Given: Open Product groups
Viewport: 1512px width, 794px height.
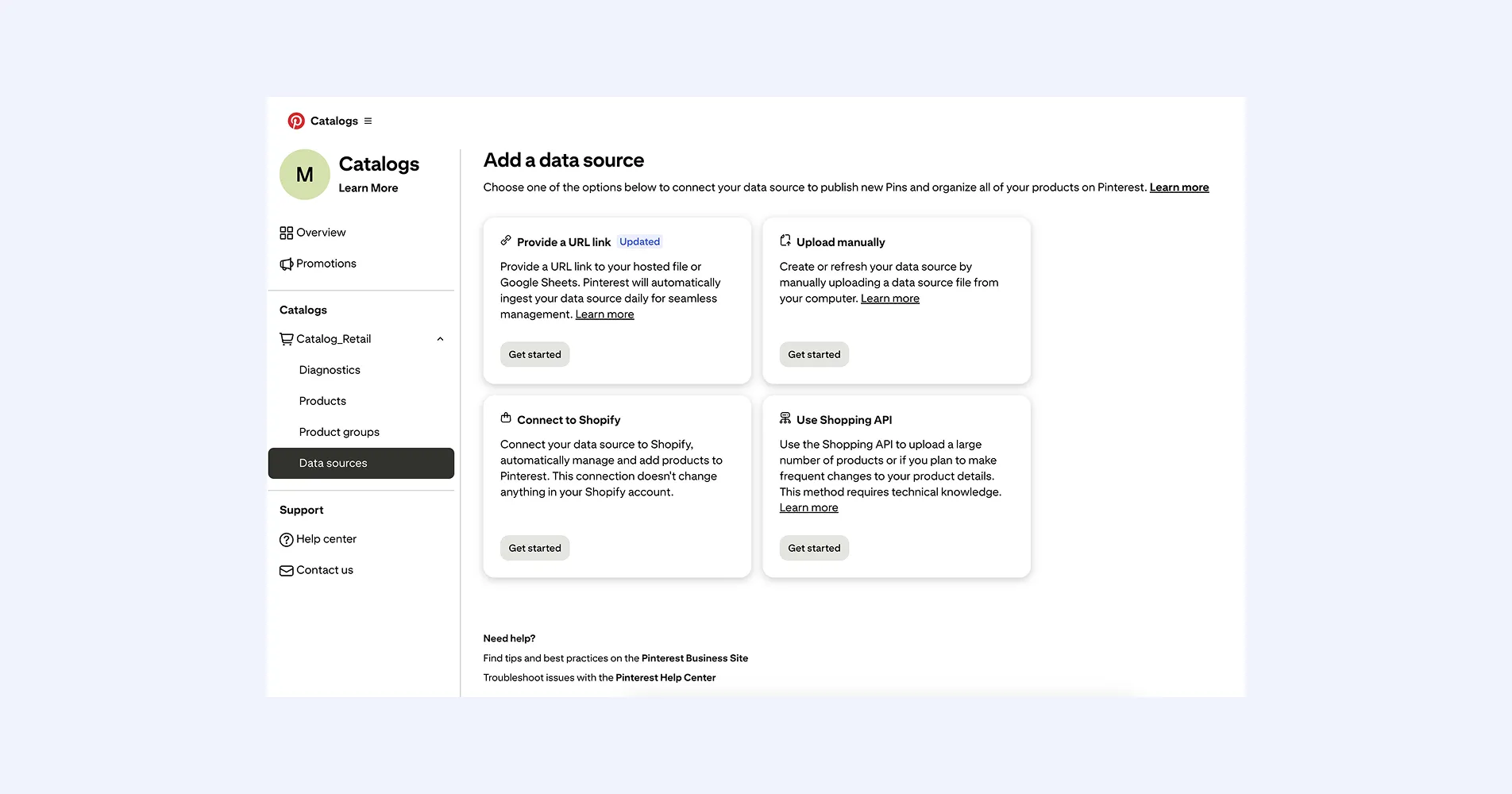Looking at the screenshot, I should pos(339,432).
